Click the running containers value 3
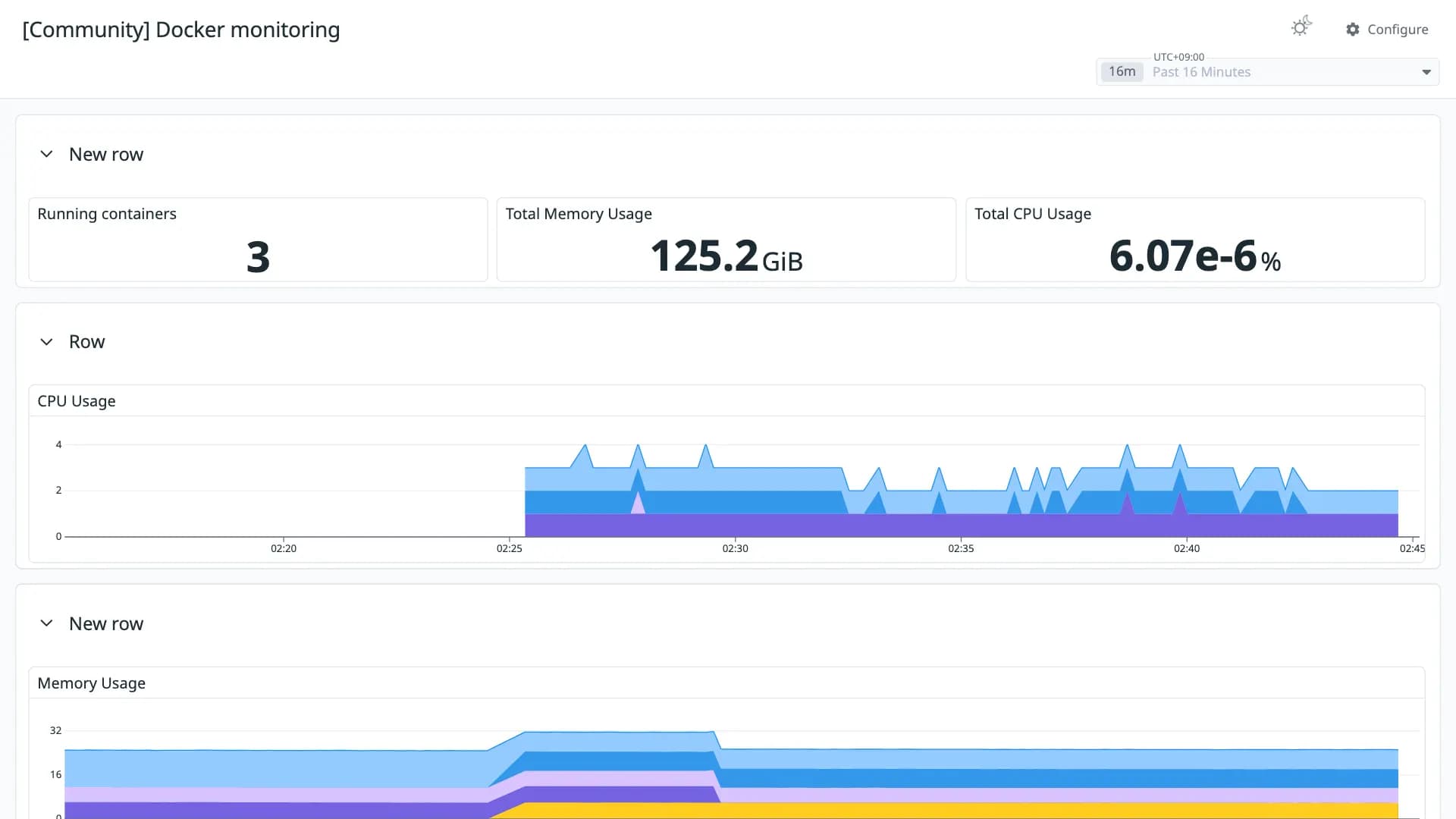This screenshot has width=1456, height=819. coord(258,256)
